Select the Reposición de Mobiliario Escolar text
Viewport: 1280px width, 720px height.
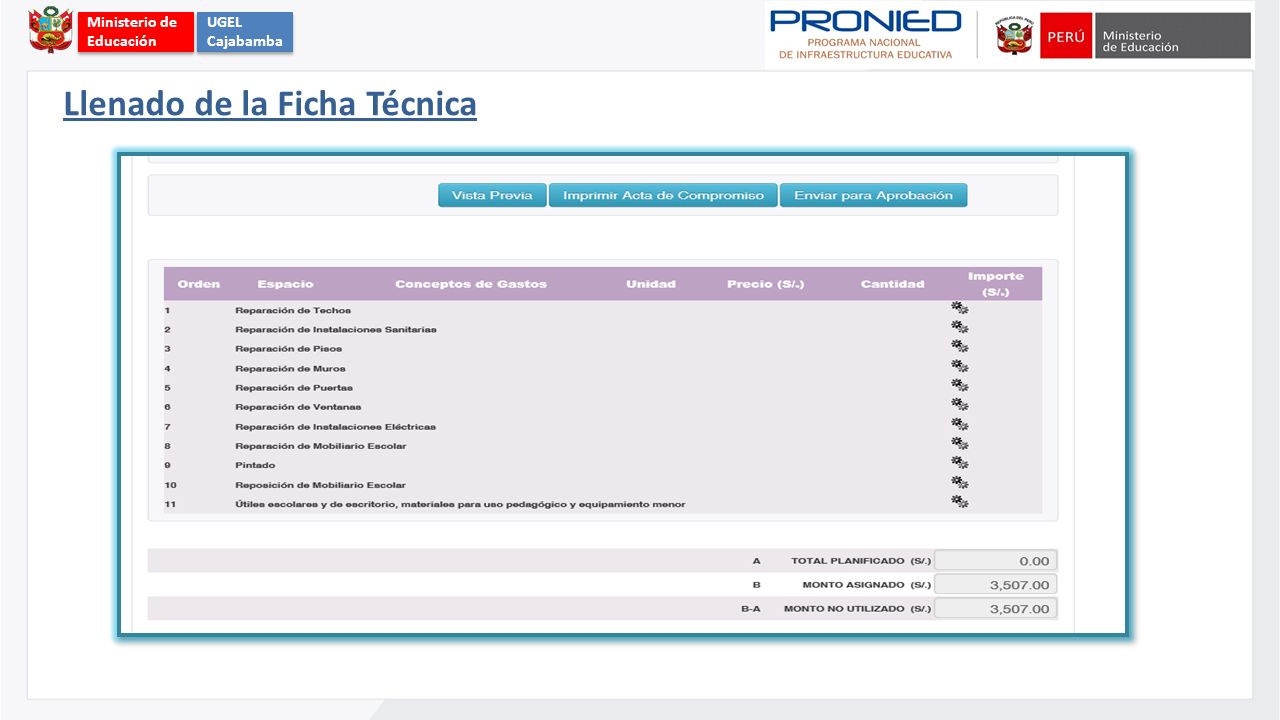coord(321,485)
